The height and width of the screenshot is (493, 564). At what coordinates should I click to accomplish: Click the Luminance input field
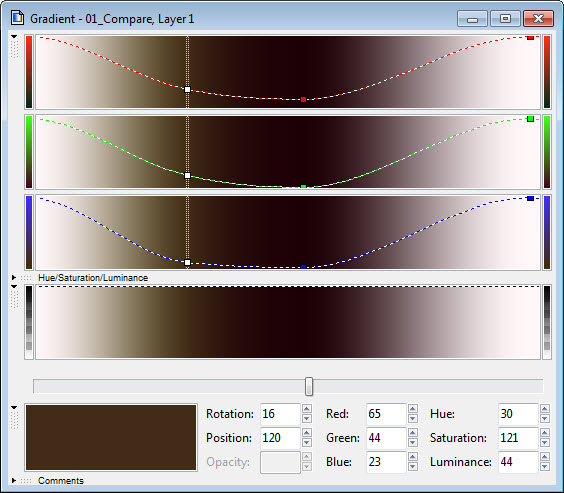518,462
